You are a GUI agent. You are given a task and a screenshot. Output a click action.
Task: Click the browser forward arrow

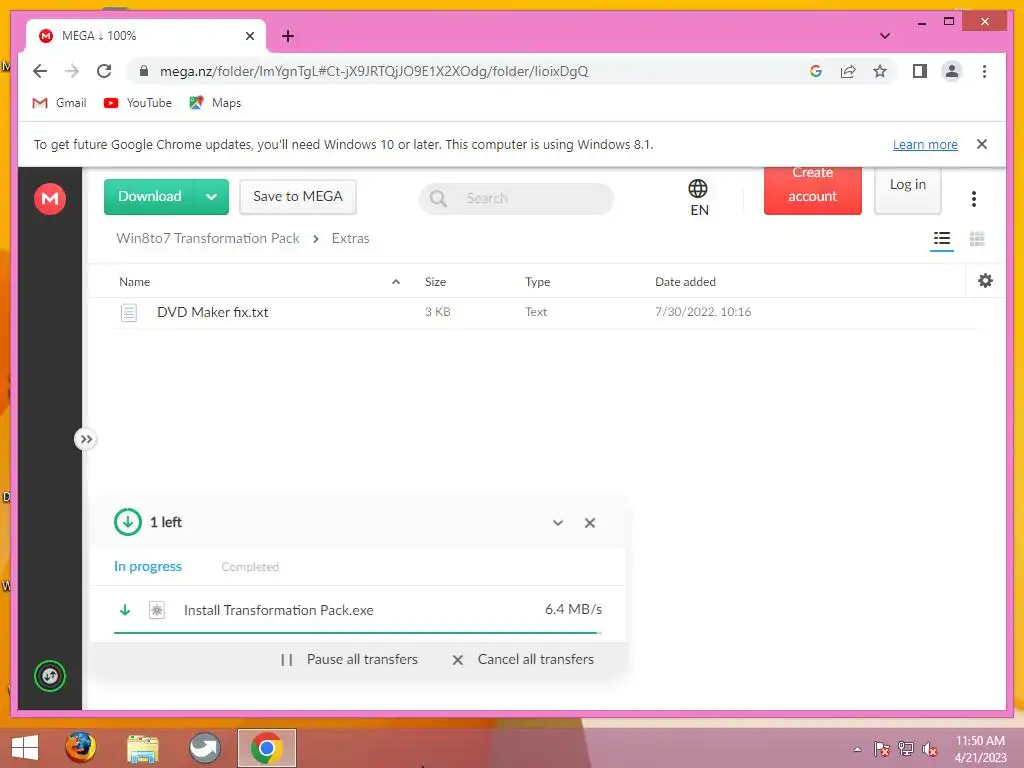[72, 71]
